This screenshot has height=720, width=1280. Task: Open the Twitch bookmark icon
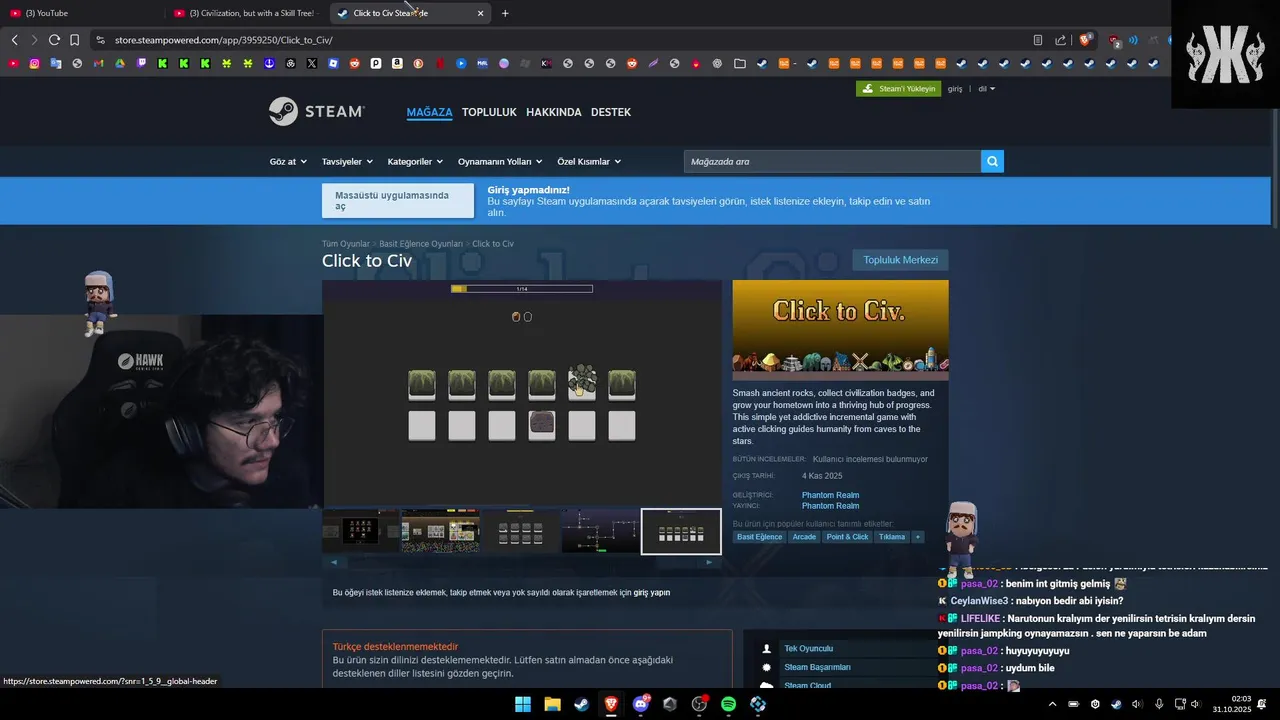coord(141,63)
